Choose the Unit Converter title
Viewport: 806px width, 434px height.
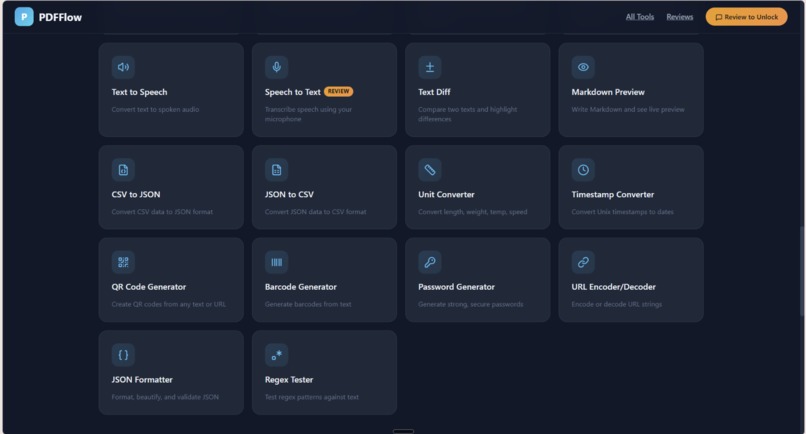[x=446, y=194]
